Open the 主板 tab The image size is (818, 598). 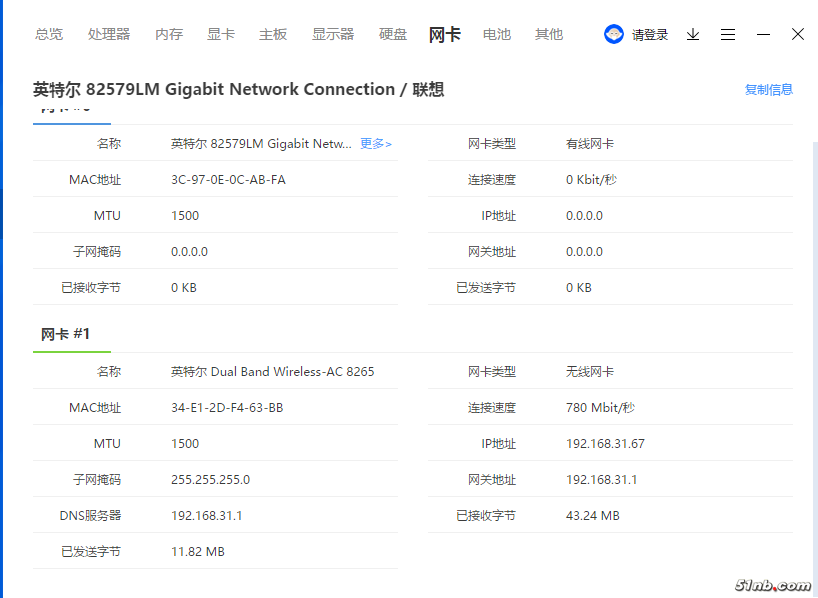273,34
